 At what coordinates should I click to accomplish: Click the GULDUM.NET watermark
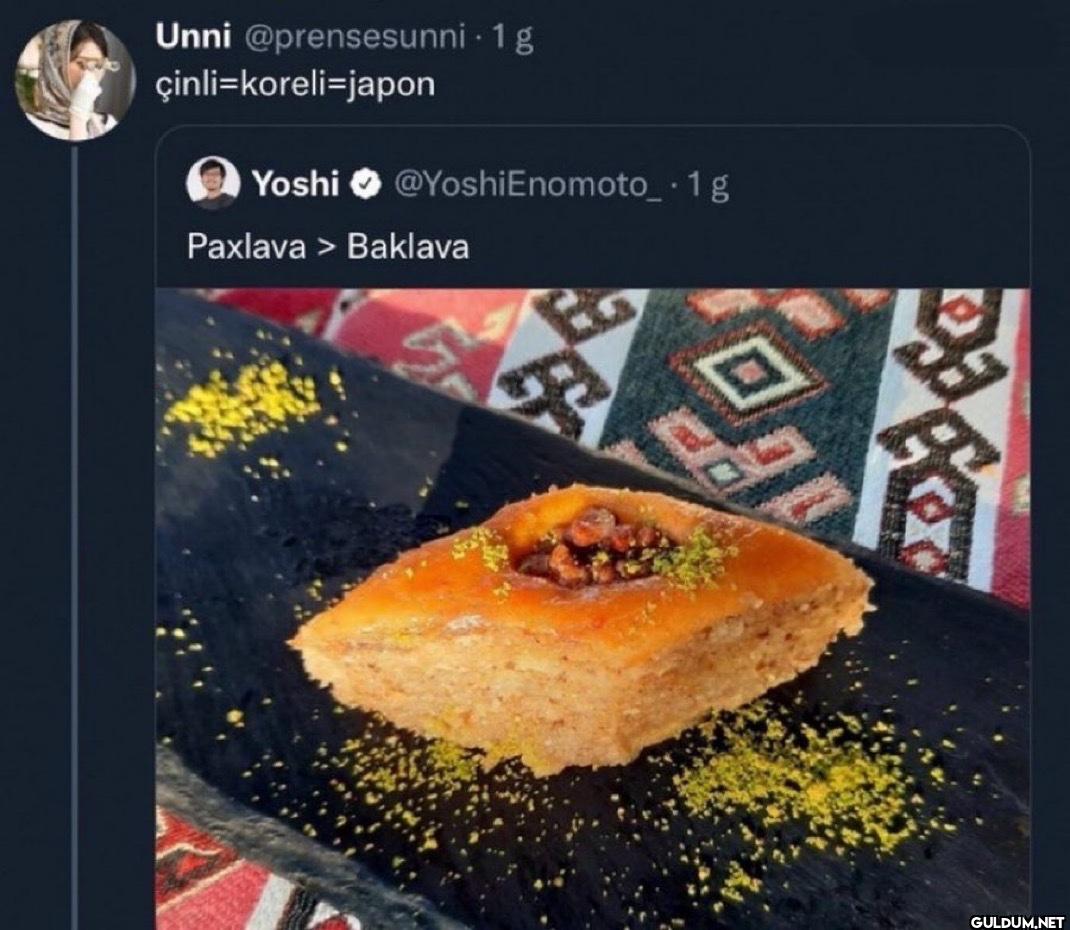coord(1017,919)
